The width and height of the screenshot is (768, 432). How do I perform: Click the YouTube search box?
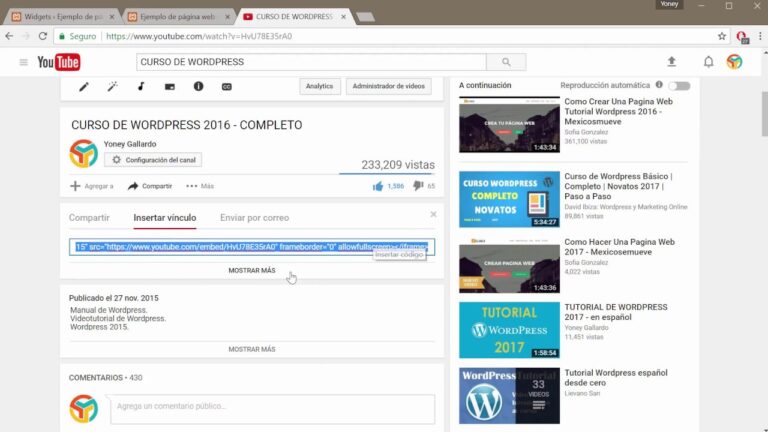311,62
